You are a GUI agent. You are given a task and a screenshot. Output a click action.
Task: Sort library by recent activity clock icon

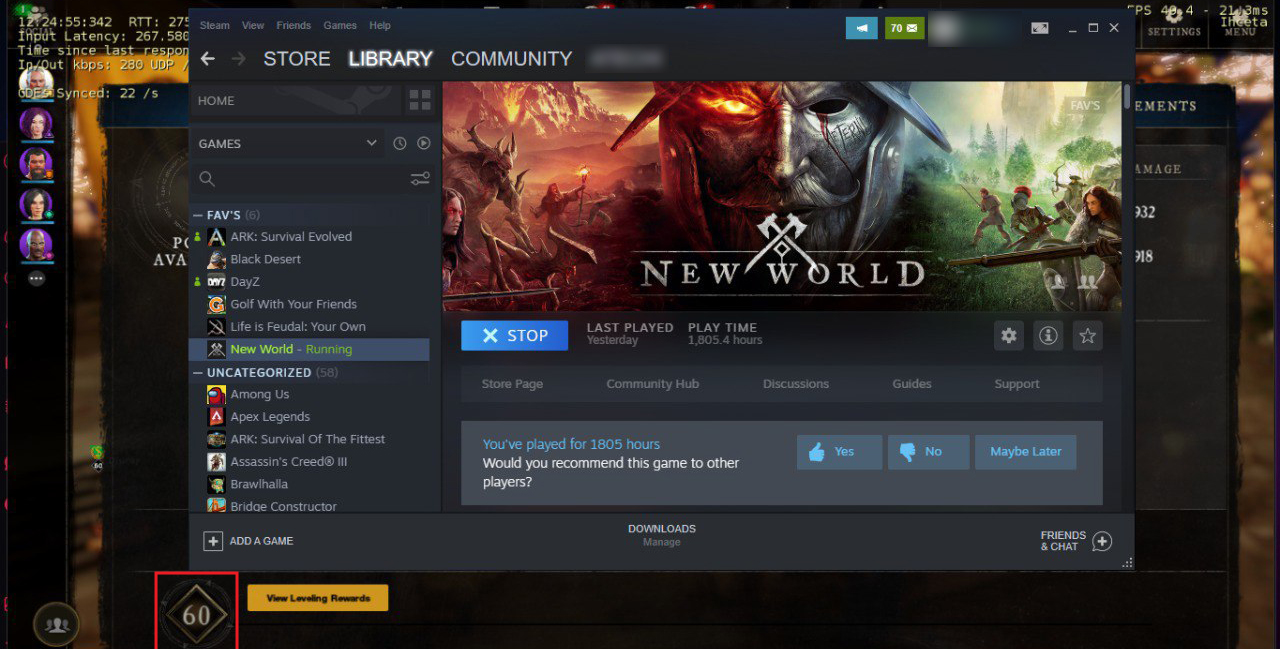[x=400, y=143]
